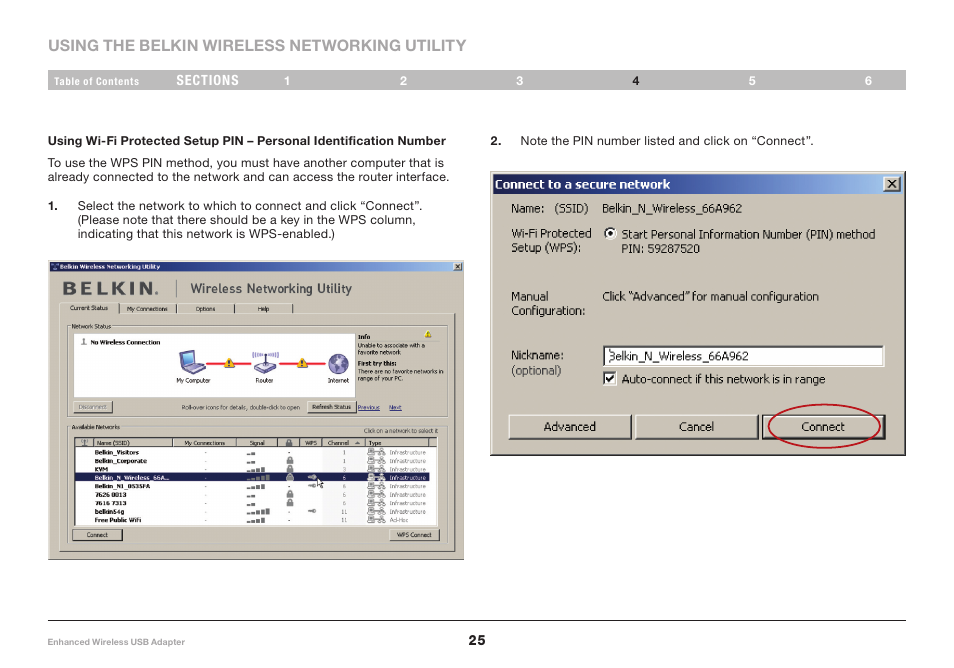This screenshot has width=954, height=668.
Task: Click Refresh Status button
Action: (331, 406)
